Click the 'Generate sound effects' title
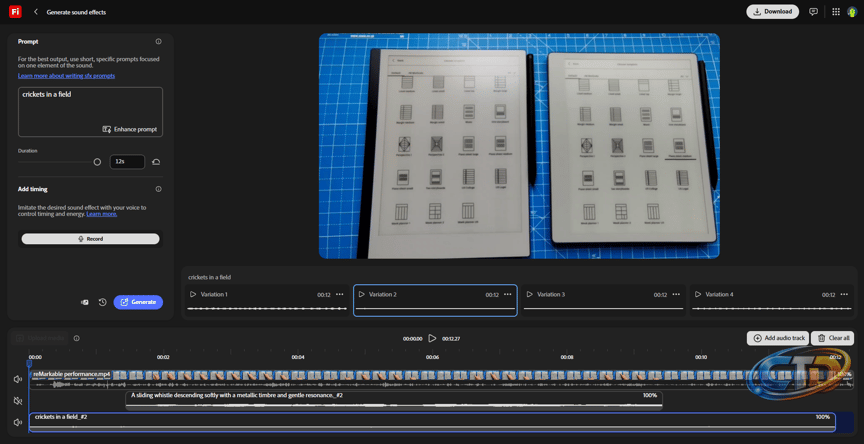 [x=76, y=12]
